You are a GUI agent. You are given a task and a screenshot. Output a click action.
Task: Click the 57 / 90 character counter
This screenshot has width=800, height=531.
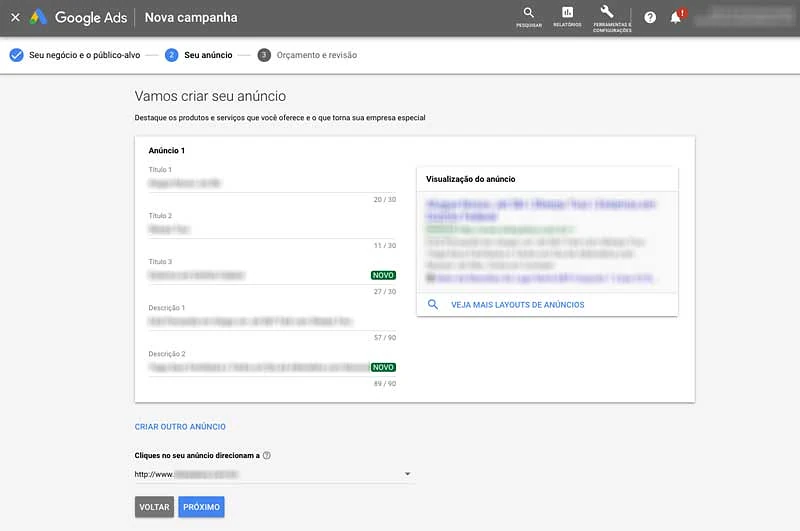click(385, 338)
